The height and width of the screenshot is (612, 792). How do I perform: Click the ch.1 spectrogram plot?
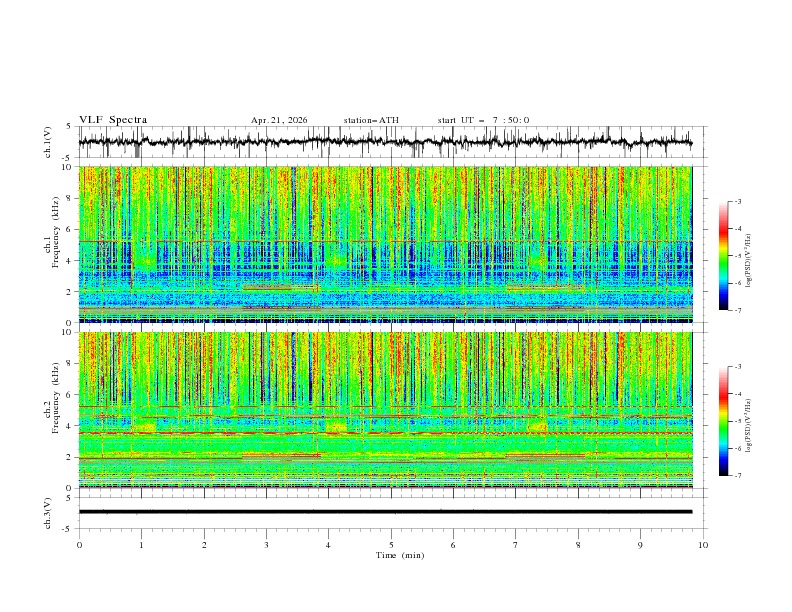[385, 244]
